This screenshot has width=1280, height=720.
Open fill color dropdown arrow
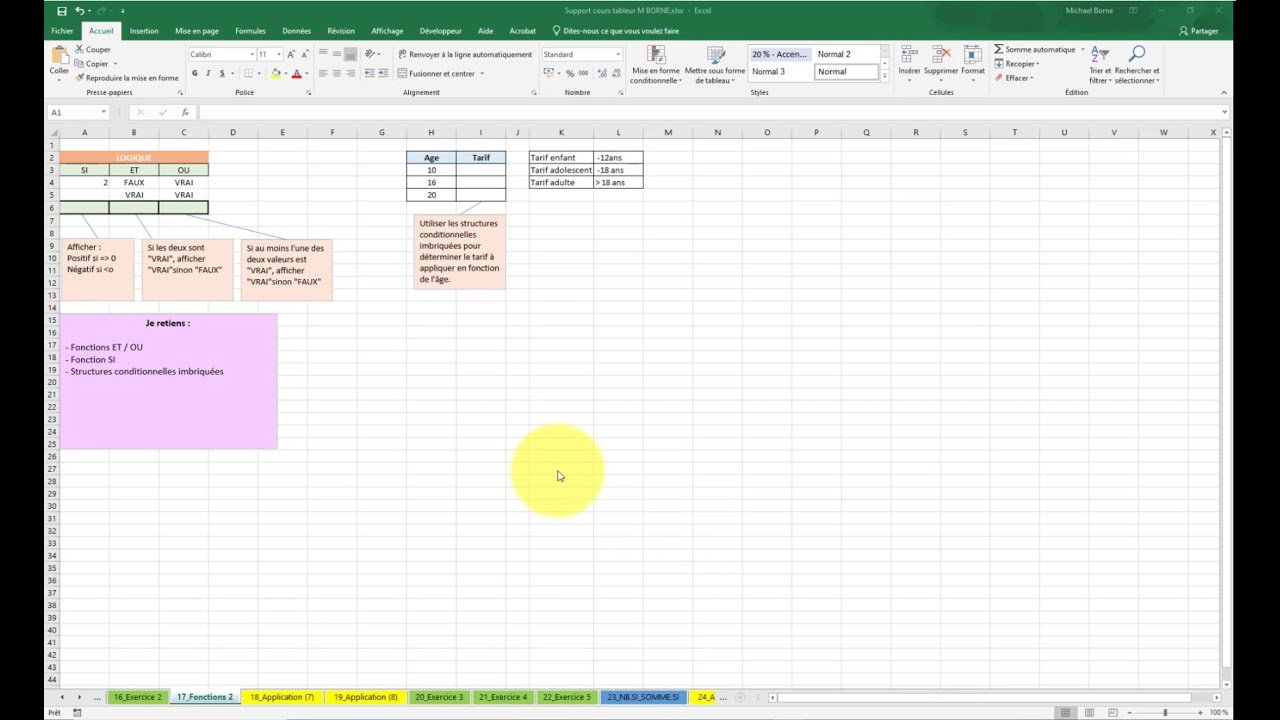[285, 73]
